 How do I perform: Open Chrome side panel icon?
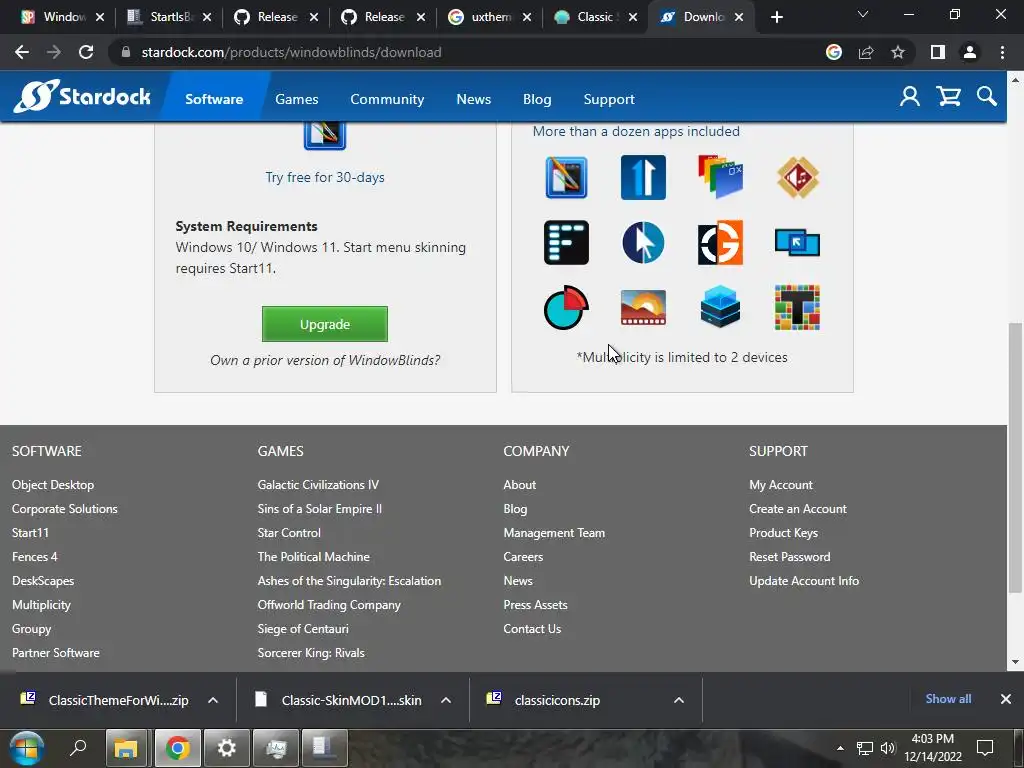click(x=938, y=52)
